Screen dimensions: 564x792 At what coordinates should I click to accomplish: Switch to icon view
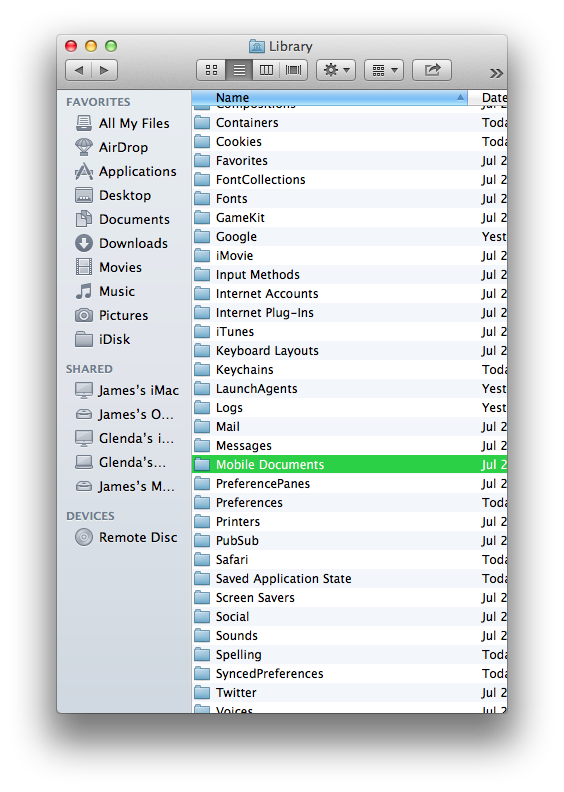pos(211,70)
